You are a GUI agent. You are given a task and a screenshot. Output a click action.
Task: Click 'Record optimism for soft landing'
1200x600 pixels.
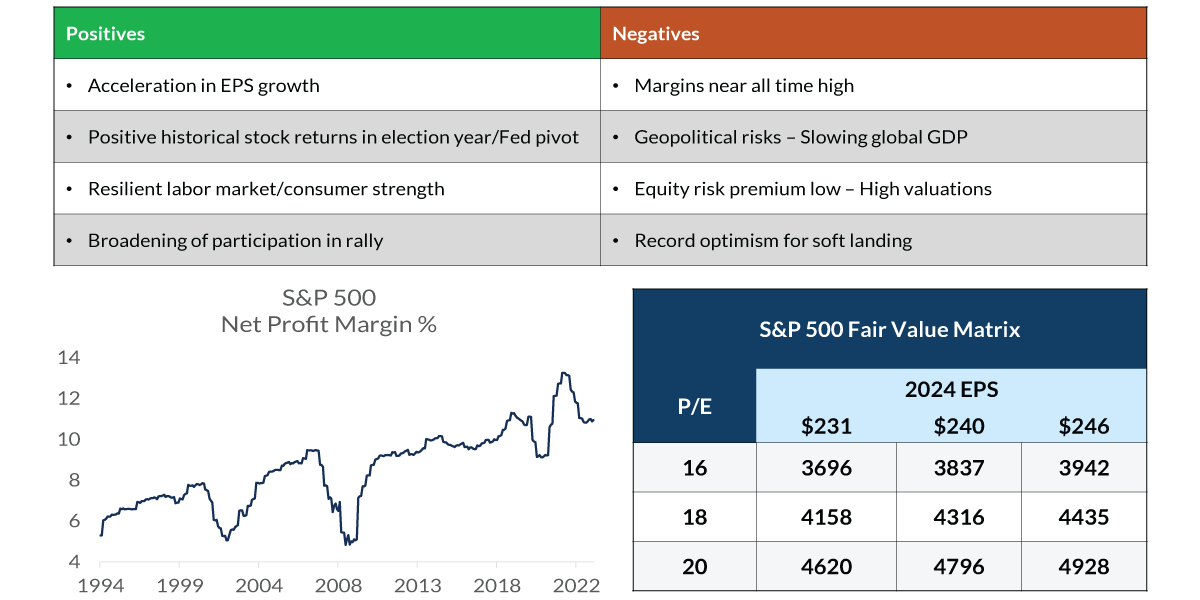pos(773,241)
